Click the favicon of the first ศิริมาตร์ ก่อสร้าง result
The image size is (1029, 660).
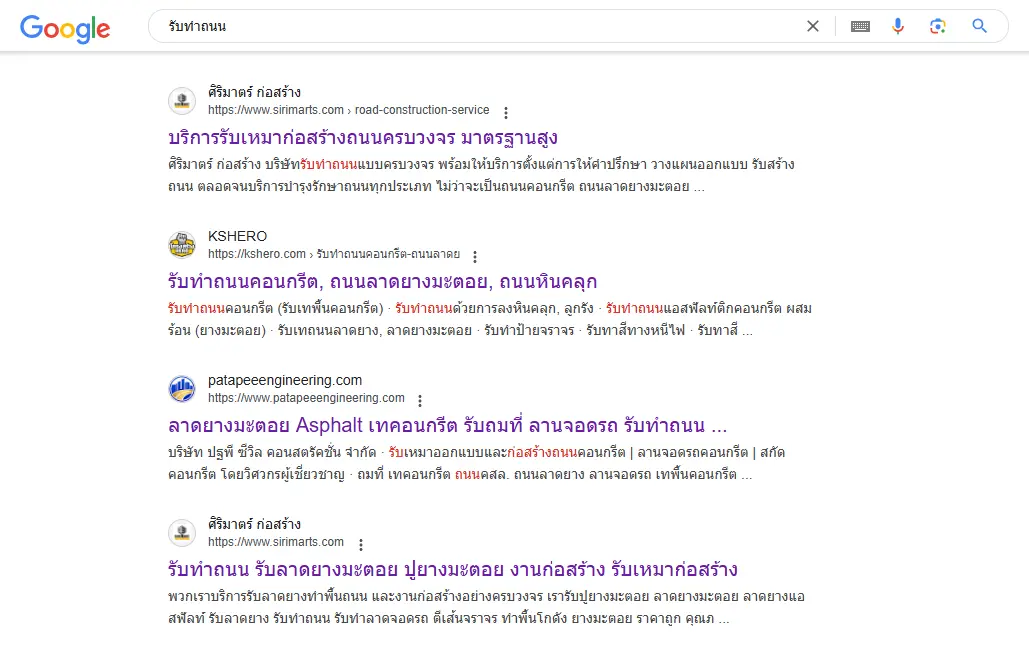pos(182,101)
